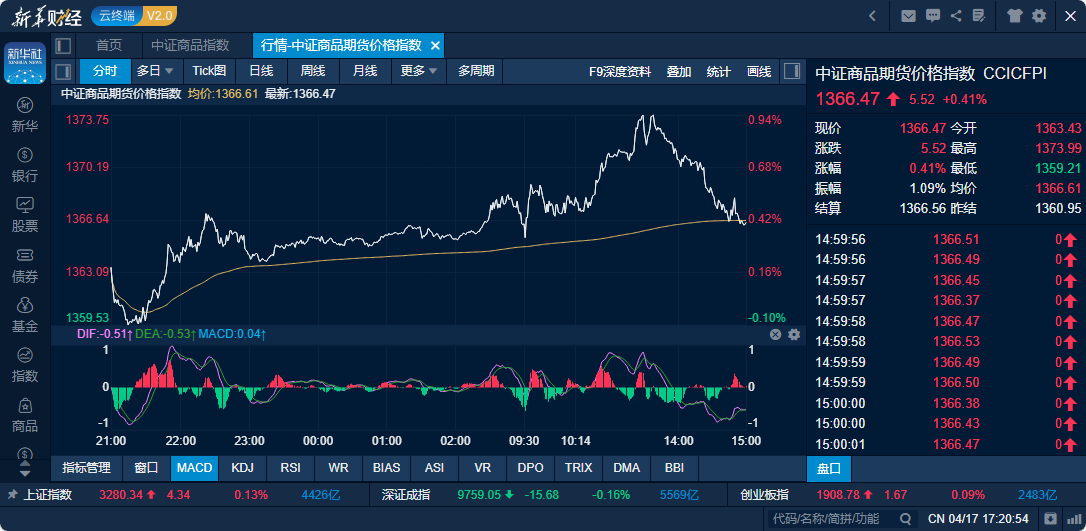Toggle left panel beside 首页 tab

tap(64, 45)
